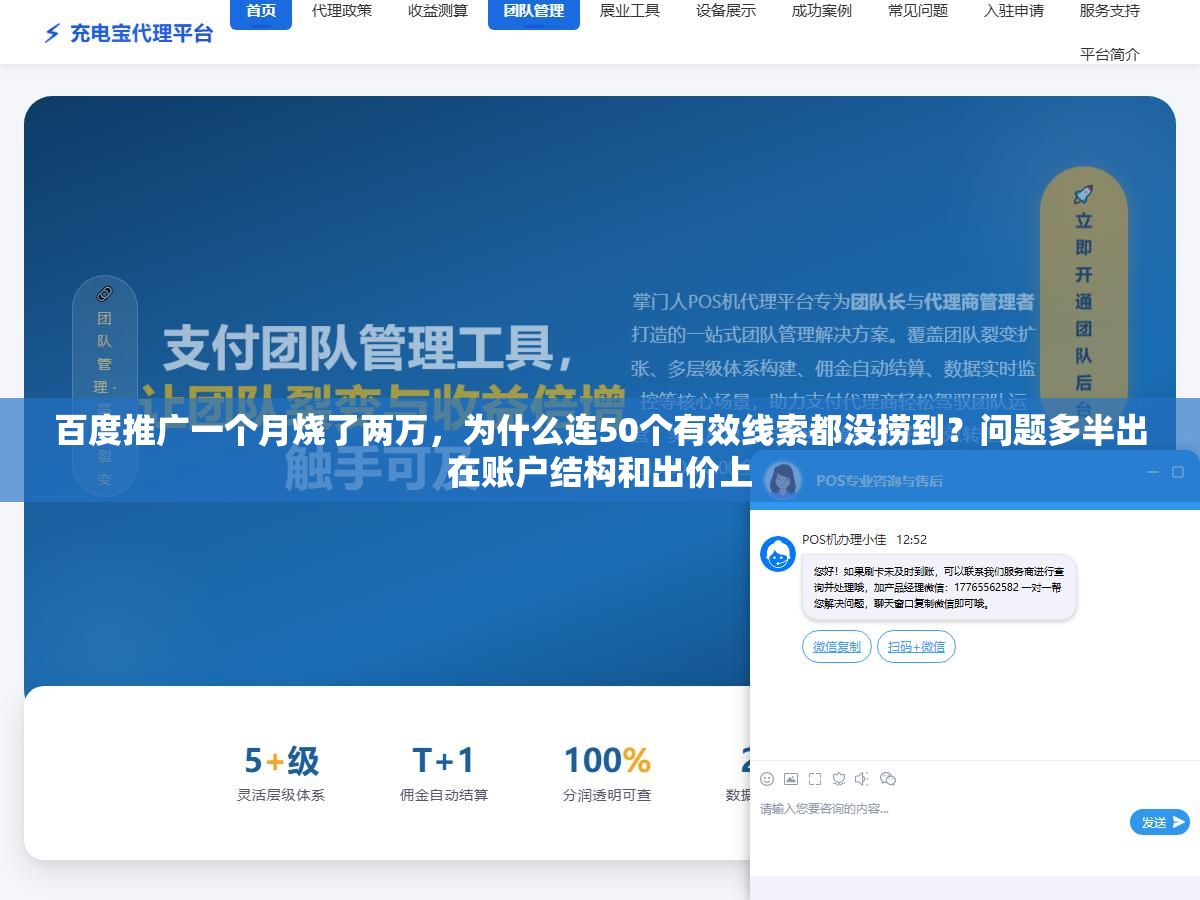This screenshot has height=900, width=1200.
Task: Click the 100% 分润透明可查 stat
Action: coord(607,773)
